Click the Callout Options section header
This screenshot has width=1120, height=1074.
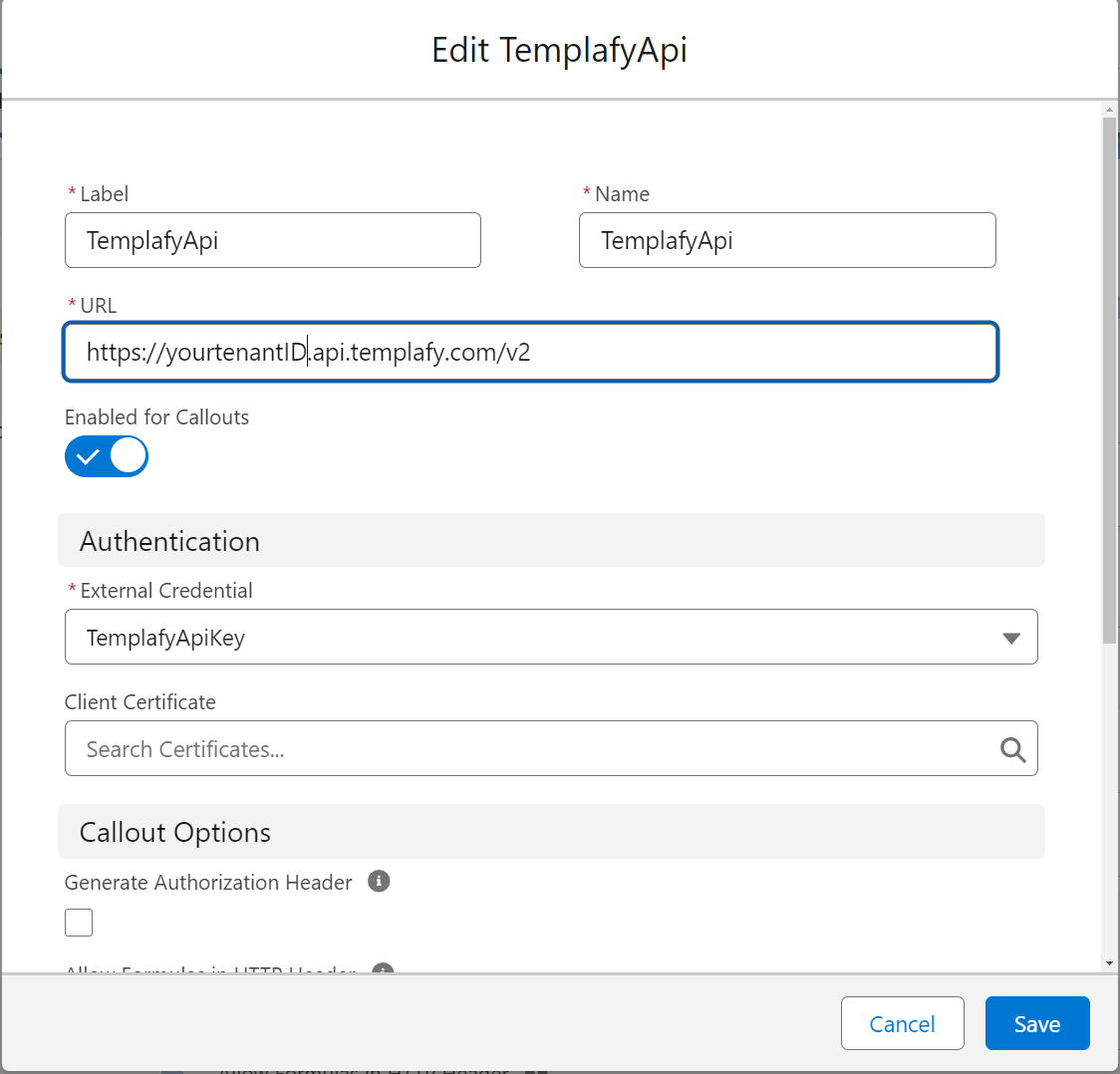(x=551, y=832)
